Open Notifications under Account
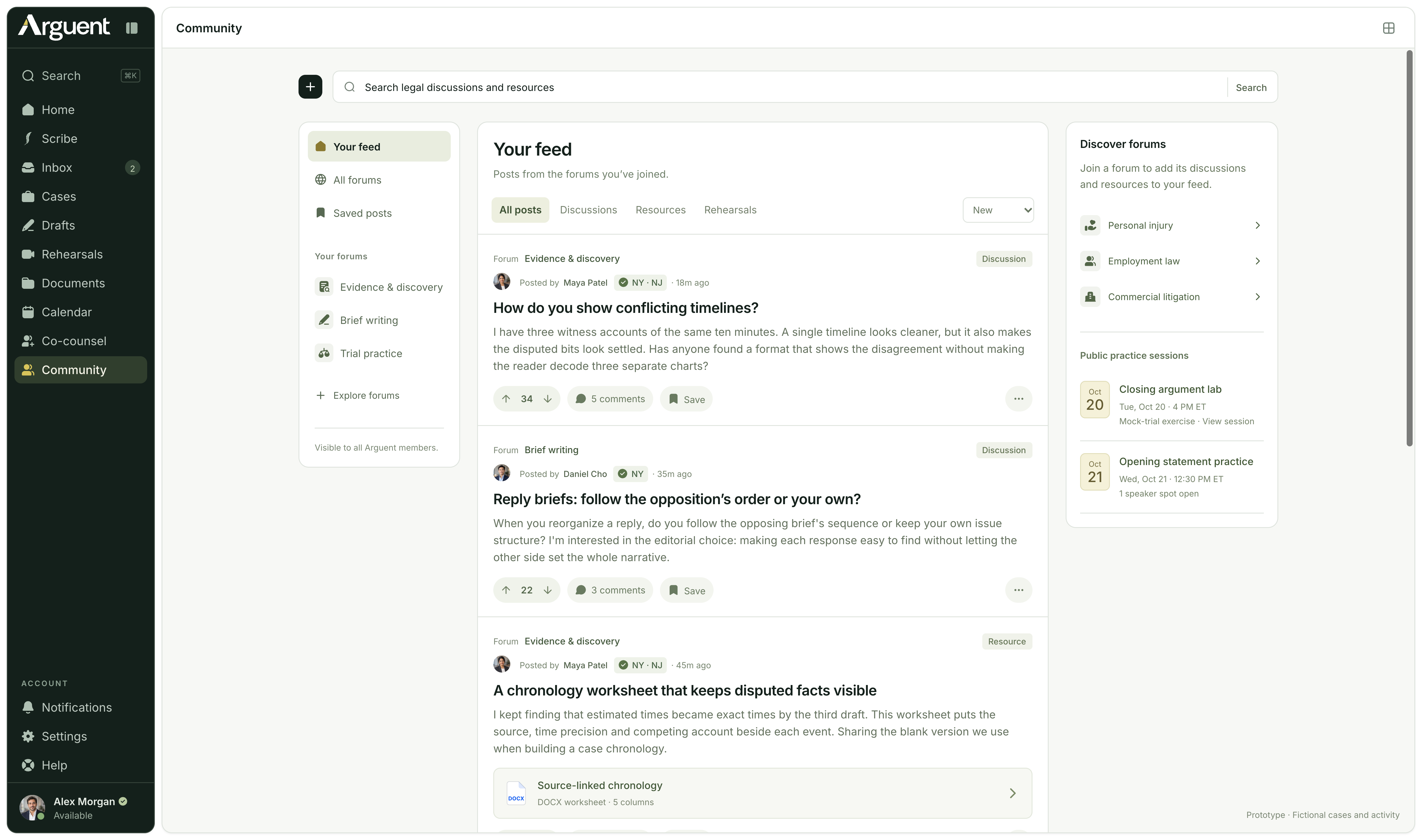 [x=81, y=707]
